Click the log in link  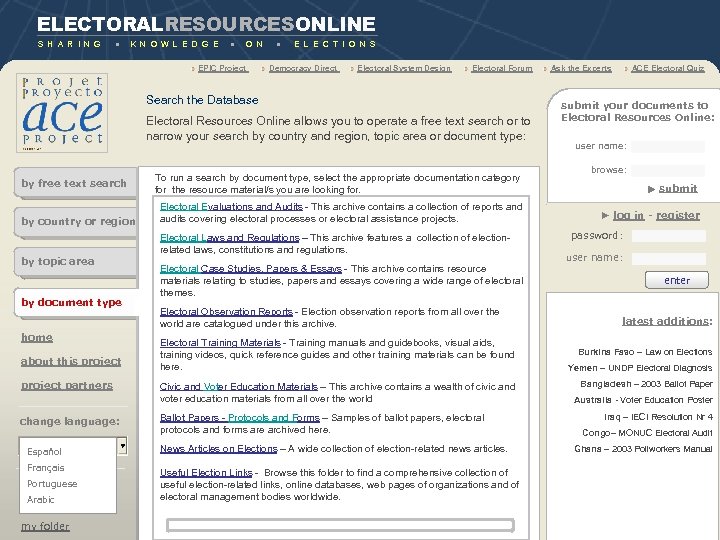tap(628, 215)
